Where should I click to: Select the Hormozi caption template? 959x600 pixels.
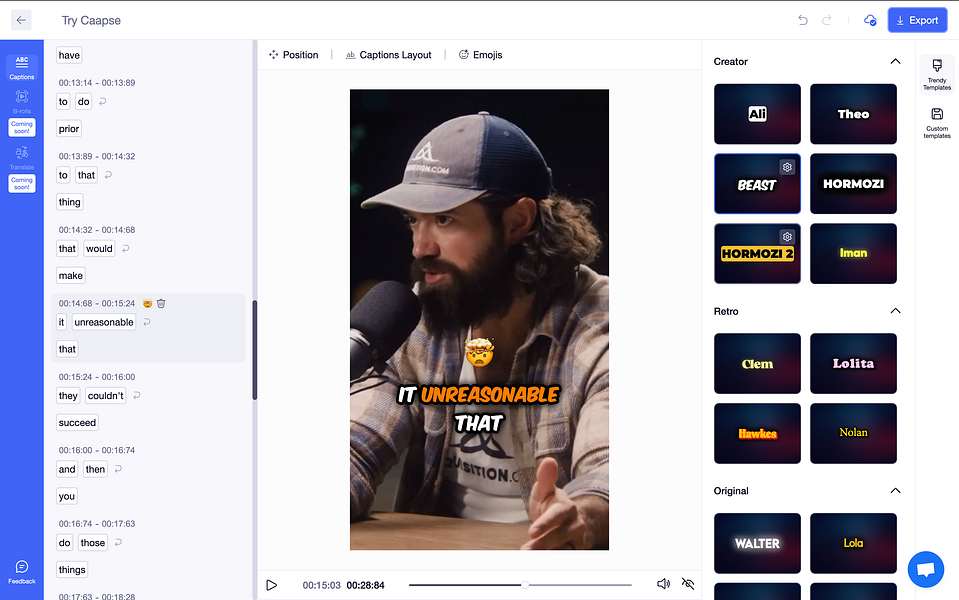point(853,183)
